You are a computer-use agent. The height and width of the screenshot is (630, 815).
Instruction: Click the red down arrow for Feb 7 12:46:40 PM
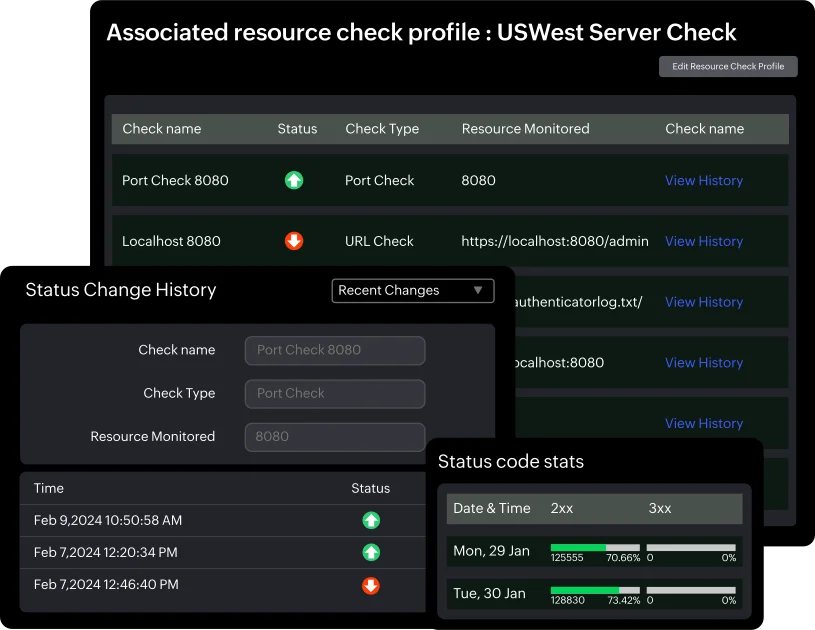371,586
